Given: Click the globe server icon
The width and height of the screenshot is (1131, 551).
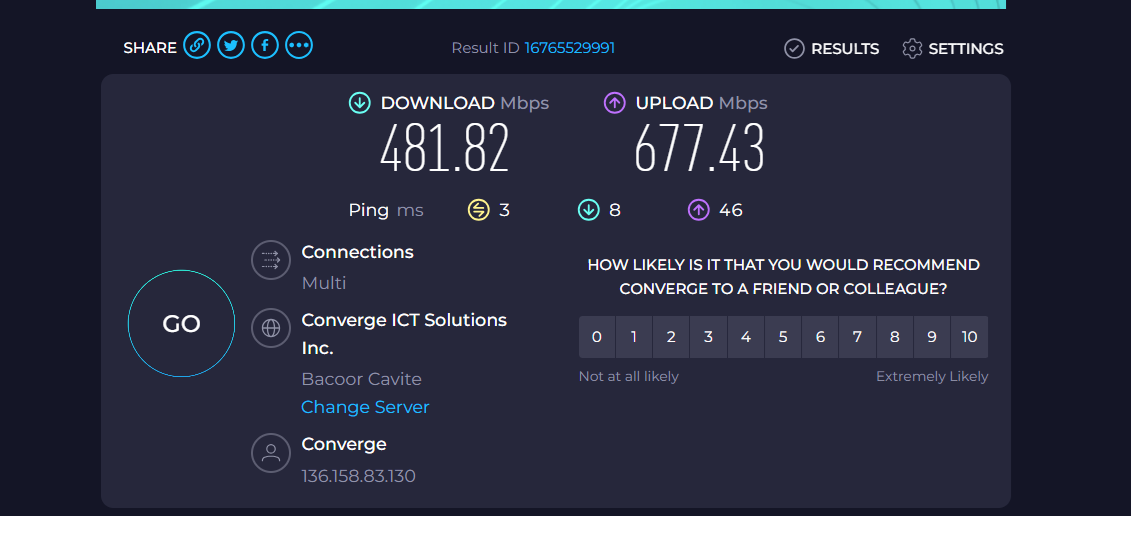Looking at the screenshot, I should click(x=270, y=328).
